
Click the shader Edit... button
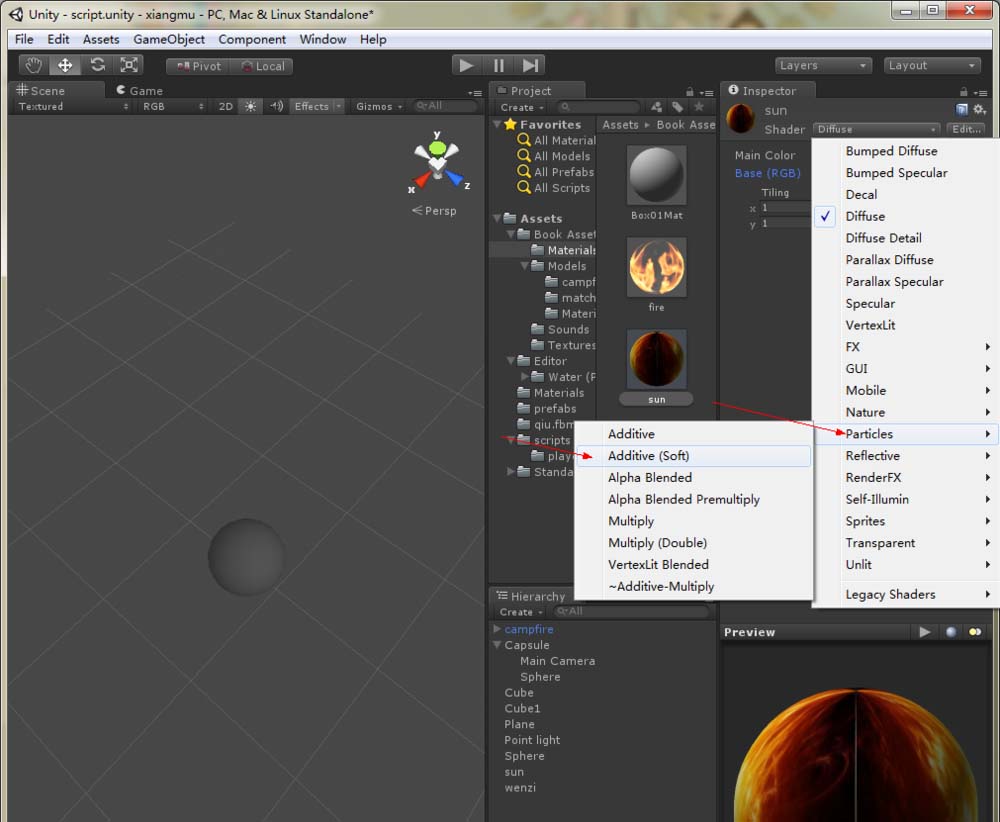[966, 129]
